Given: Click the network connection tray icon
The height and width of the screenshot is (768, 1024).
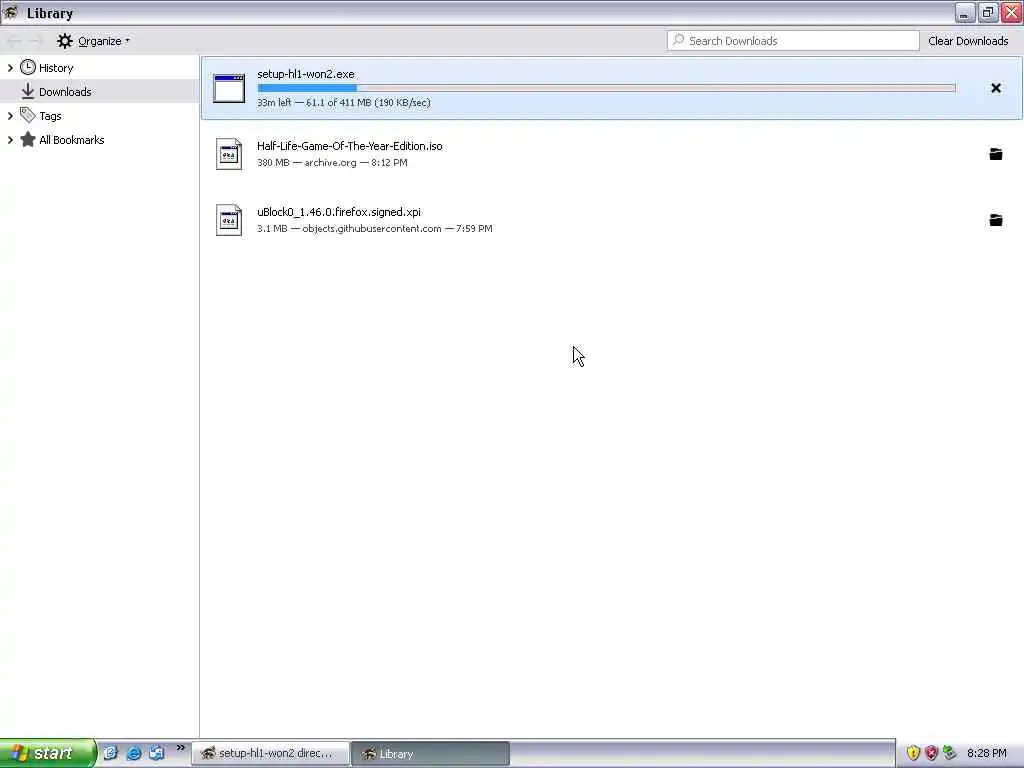Looking at the screenshot, I should point(950,753).
